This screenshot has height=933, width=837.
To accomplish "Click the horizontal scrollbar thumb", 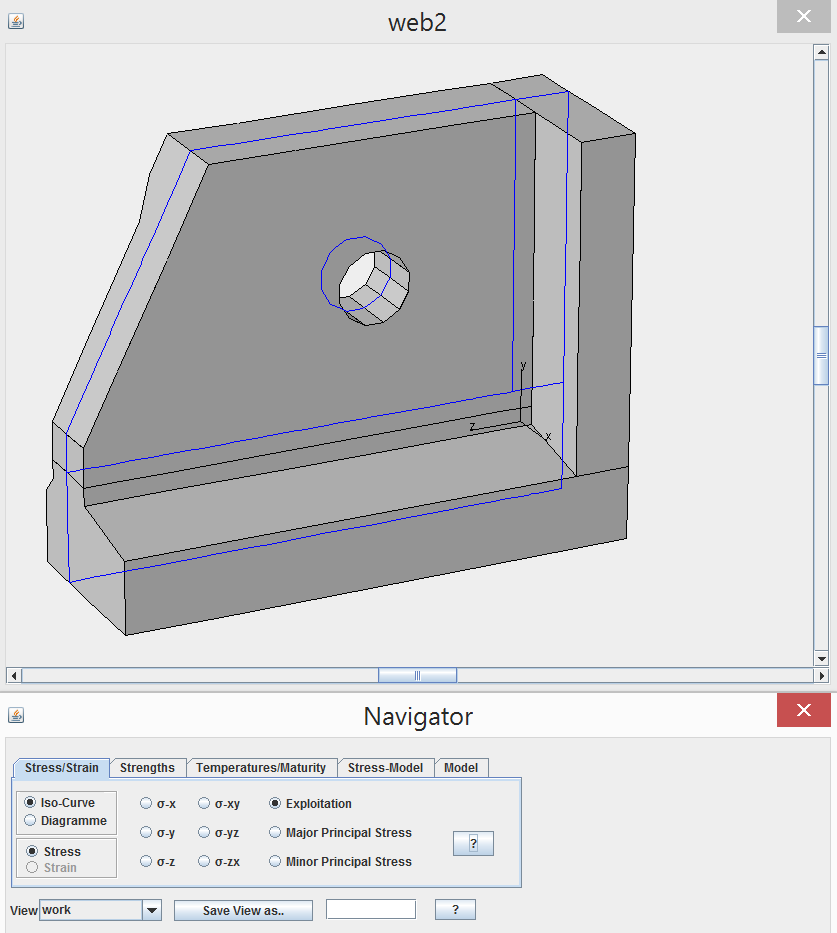I will point(417,675).
